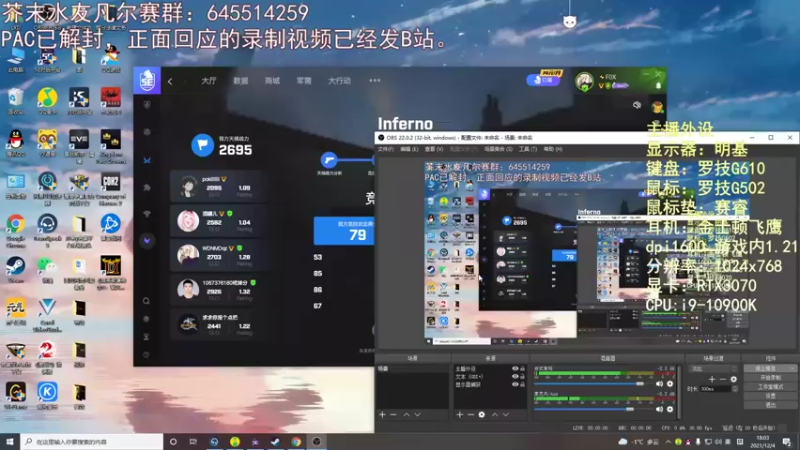Move scene down with arrow

tap(417, 414)
